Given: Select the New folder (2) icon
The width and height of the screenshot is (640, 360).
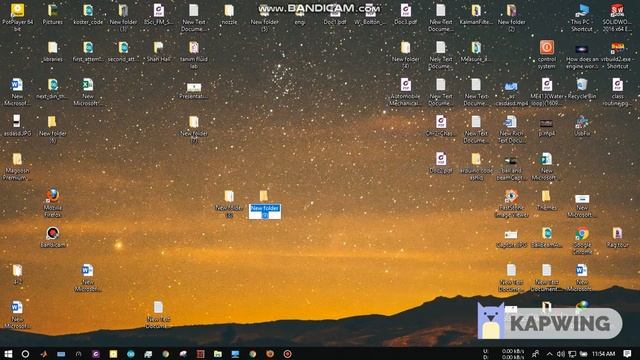Looking at the screenshot, I should tap(511, 18).
